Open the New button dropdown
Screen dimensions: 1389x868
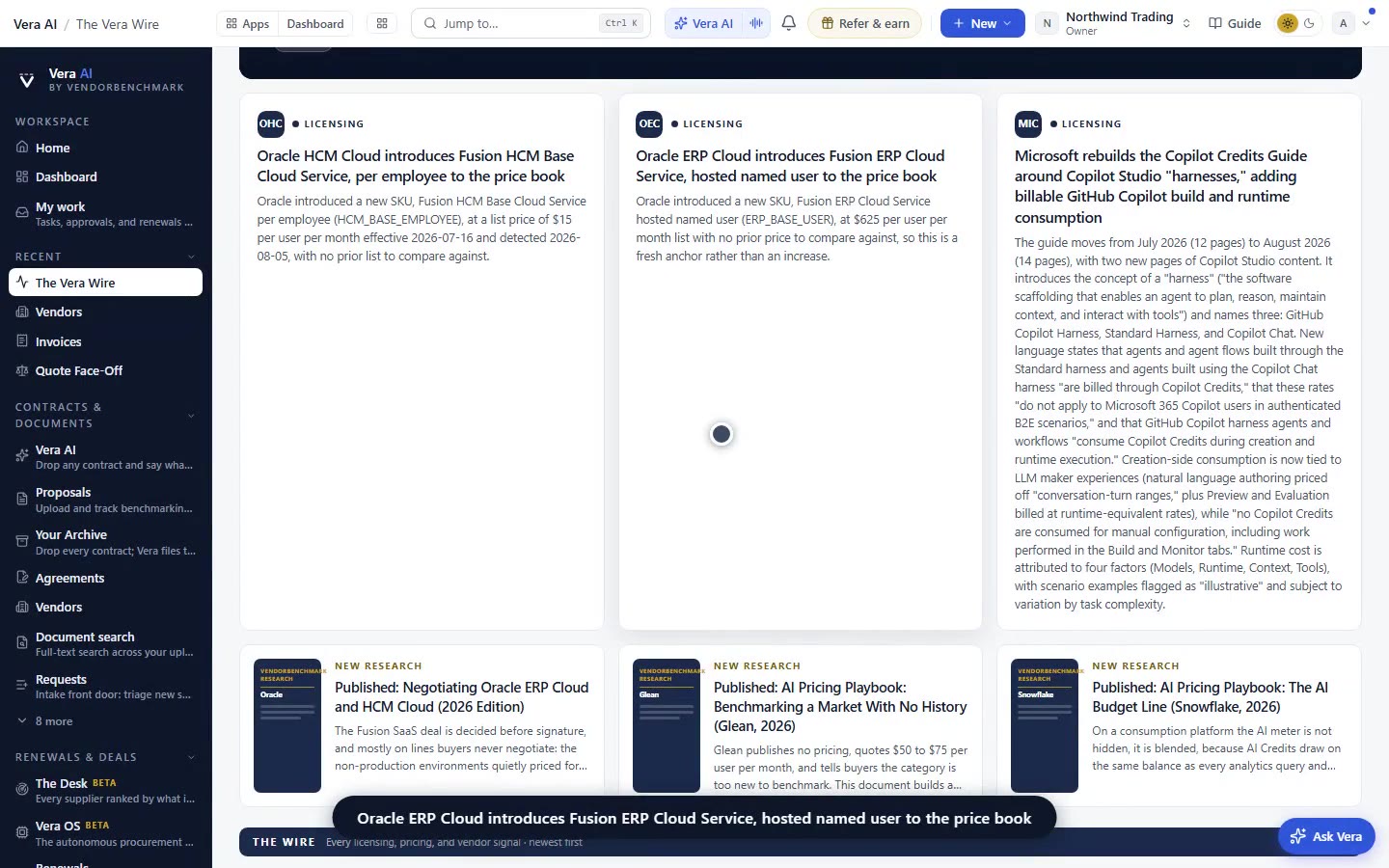(982, 23)
